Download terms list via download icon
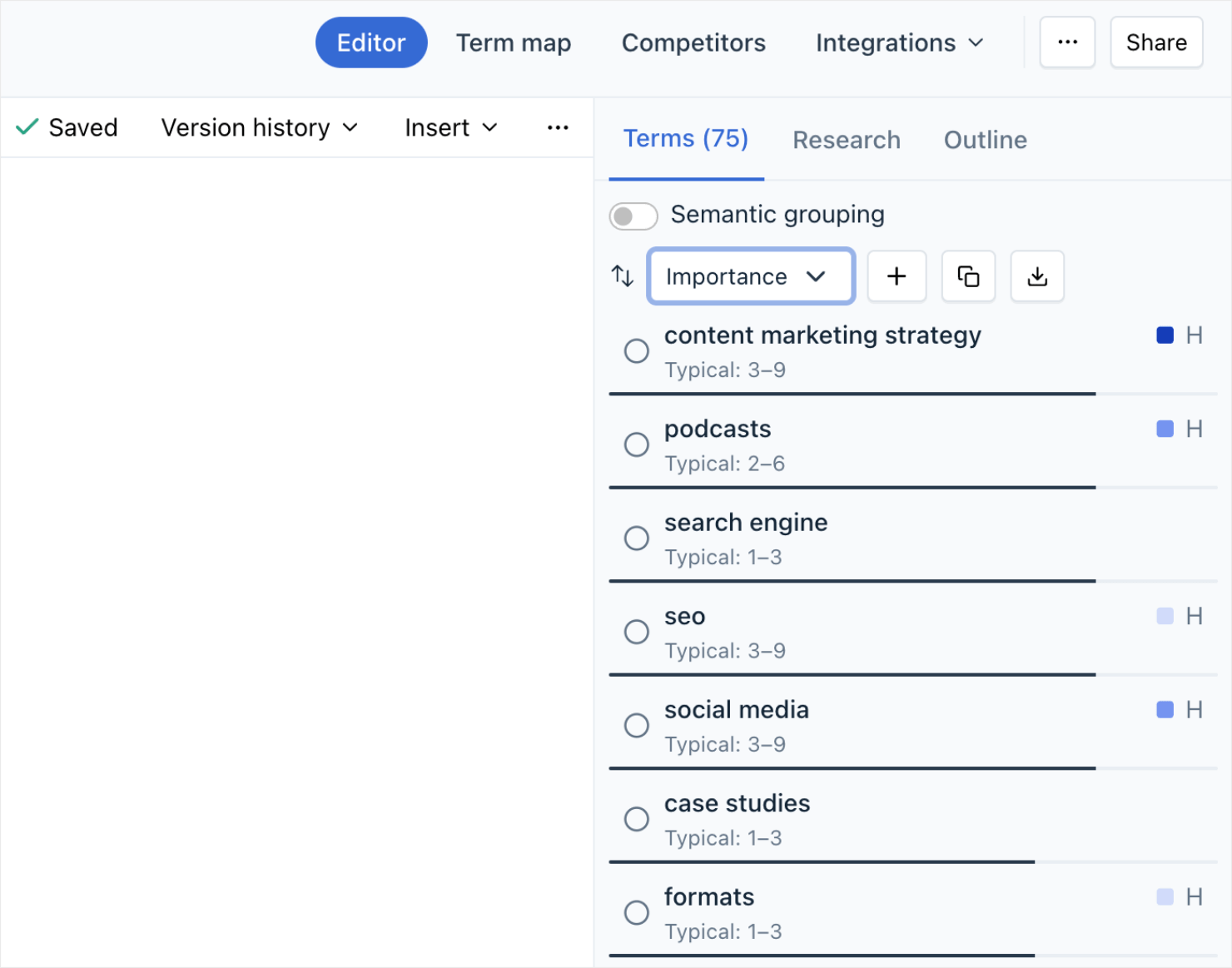 [1037, 276]
